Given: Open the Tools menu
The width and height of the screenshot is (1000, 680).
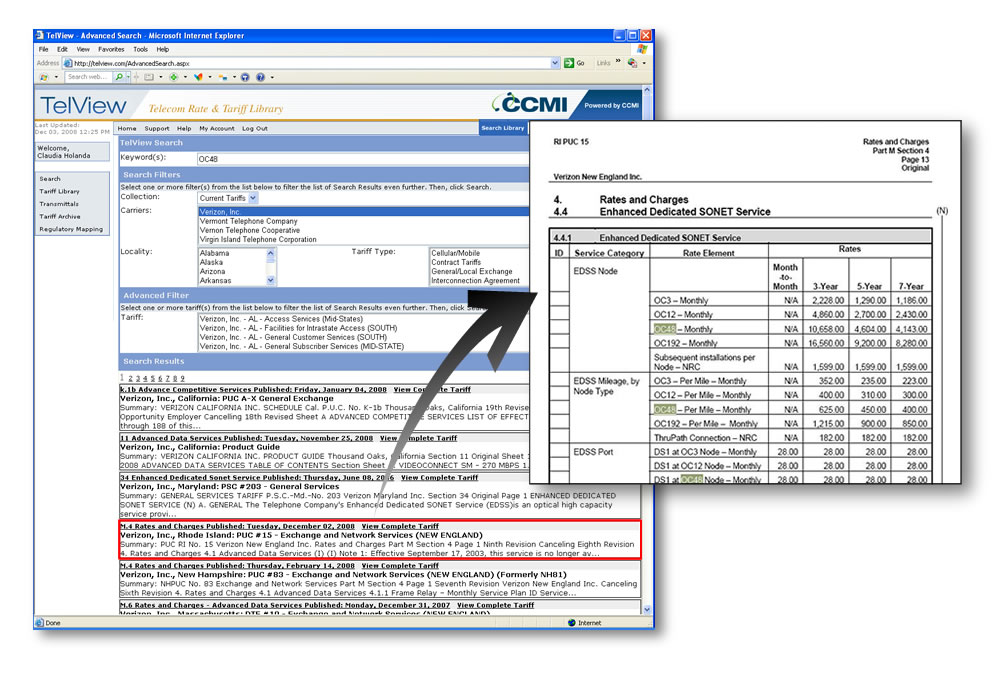Looking at the screenshot, I should (x=140, y=49).
